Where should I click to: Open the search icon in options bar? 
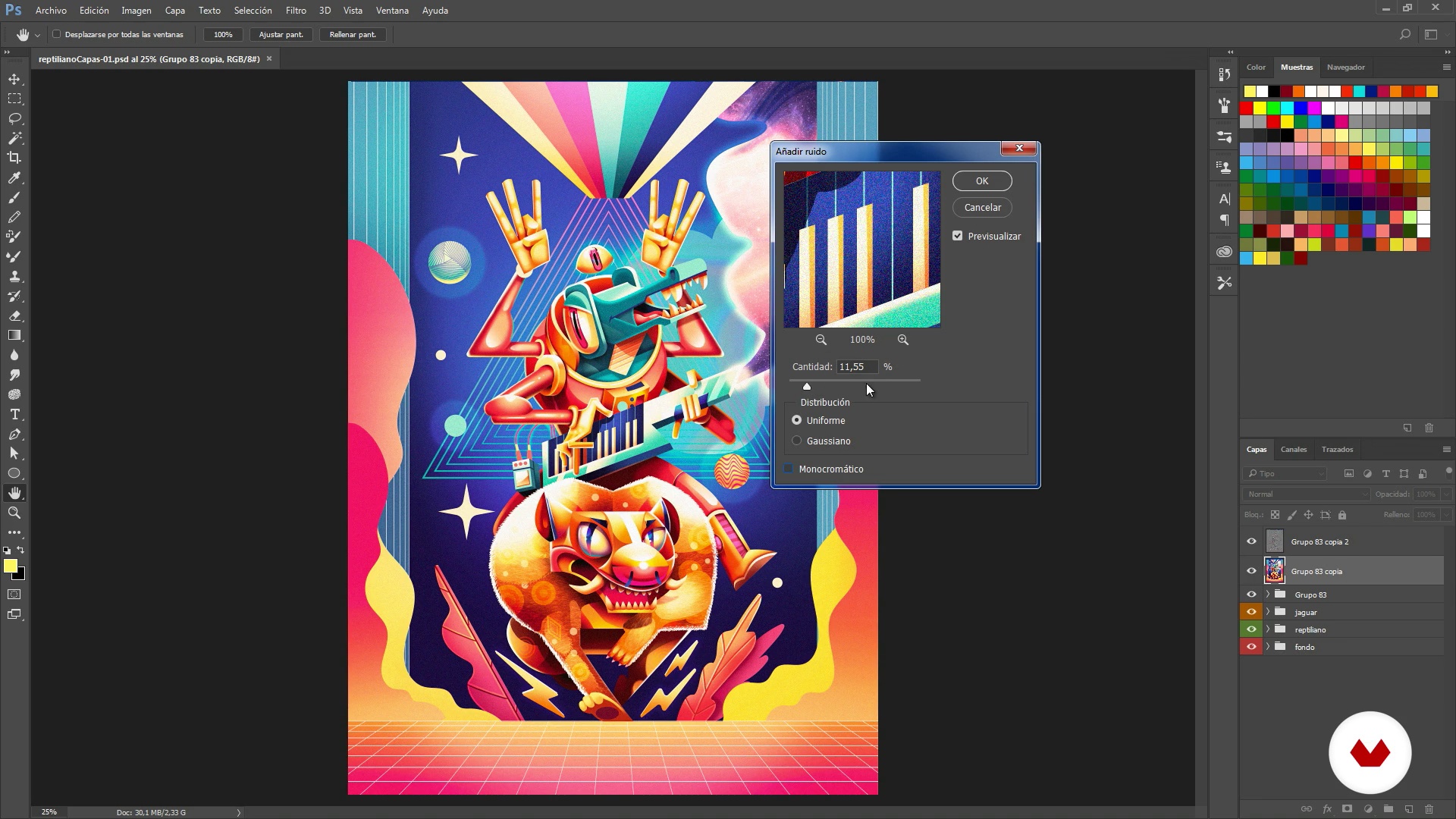click(x=1405, y=34)
